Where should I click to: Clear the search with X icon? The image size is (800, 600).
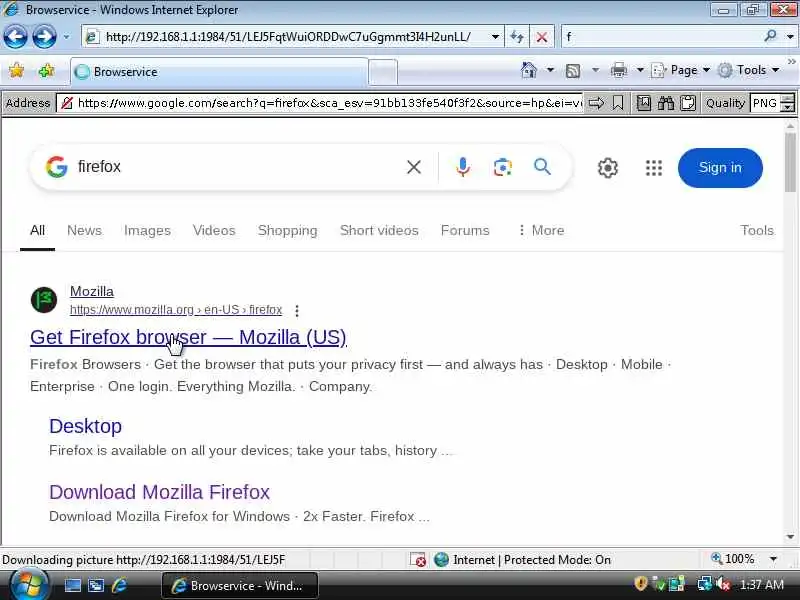414,167
